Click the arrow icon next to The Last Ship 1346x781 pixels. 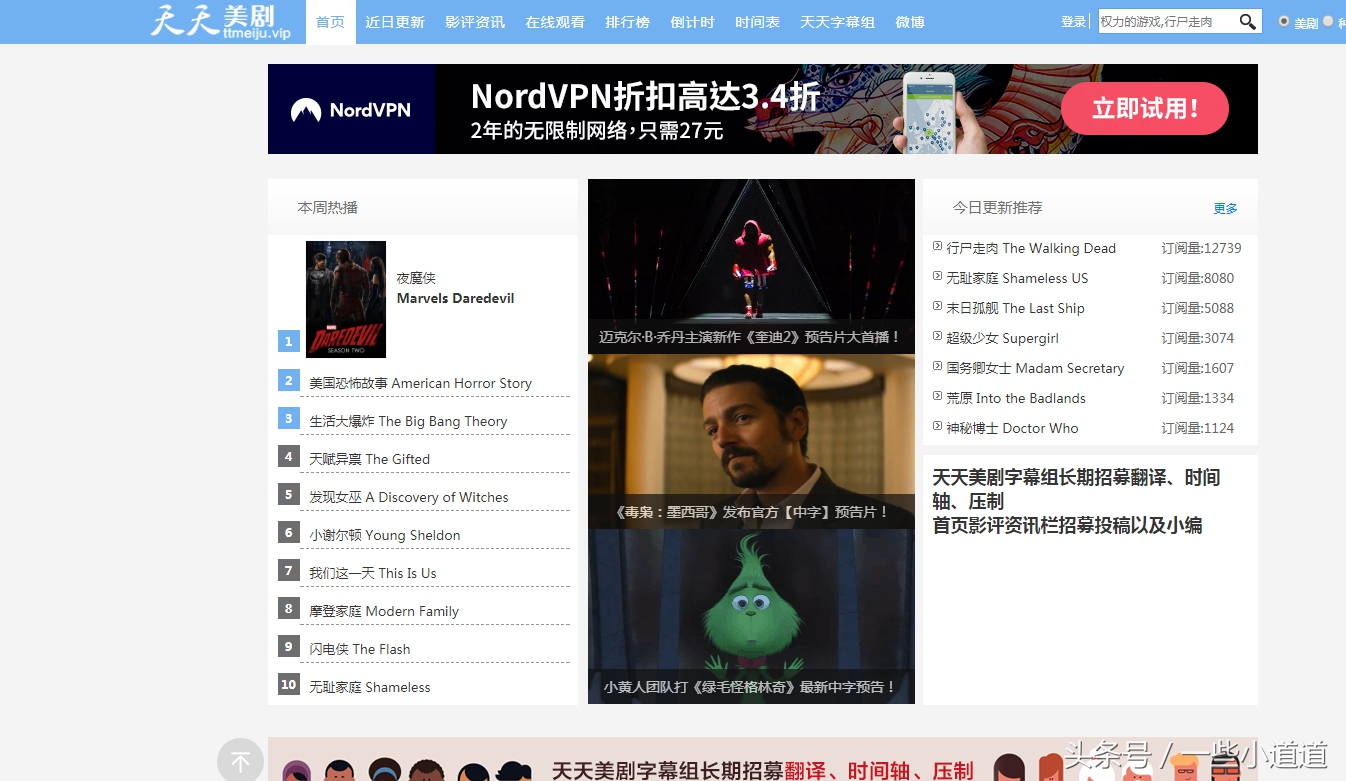[x=935, y=308]
